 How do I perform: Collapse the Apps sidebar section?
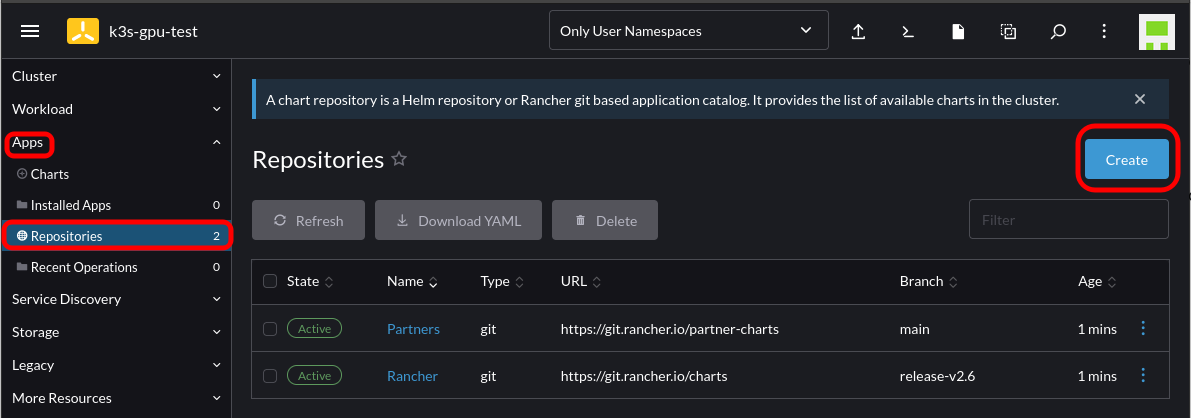tap(114, 142)
